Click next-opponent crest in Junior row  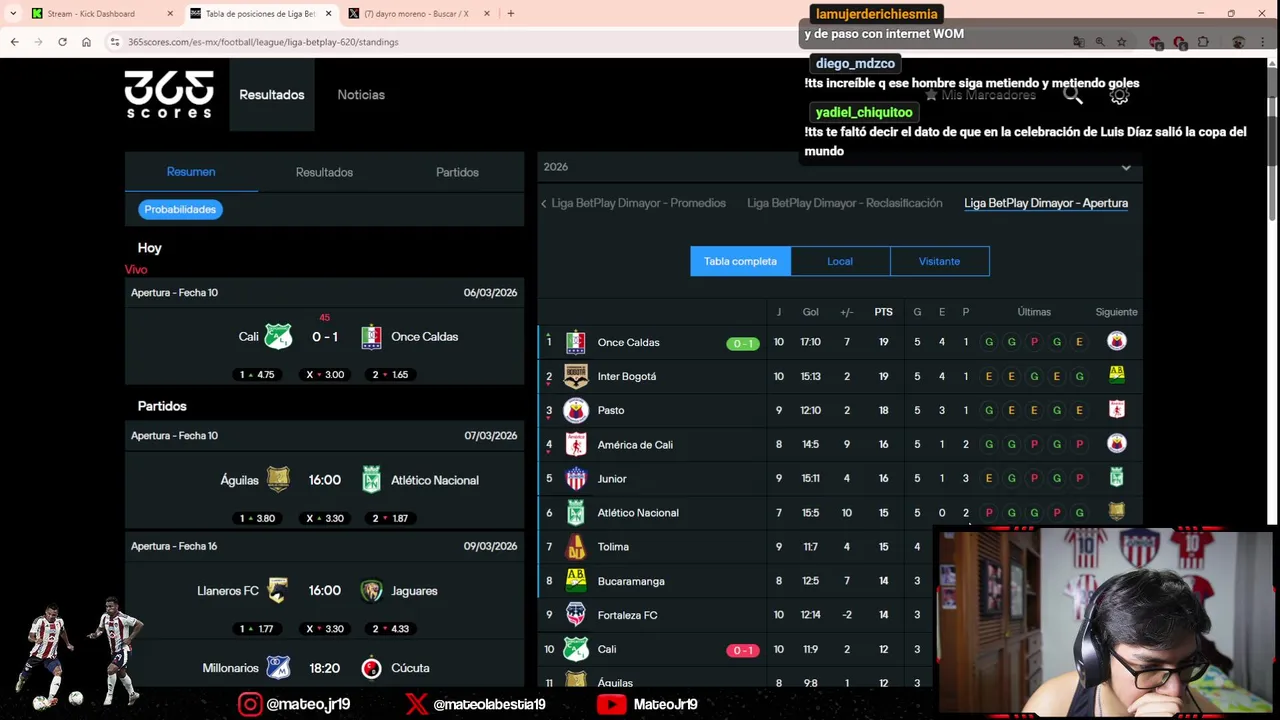click(1117, 478)
